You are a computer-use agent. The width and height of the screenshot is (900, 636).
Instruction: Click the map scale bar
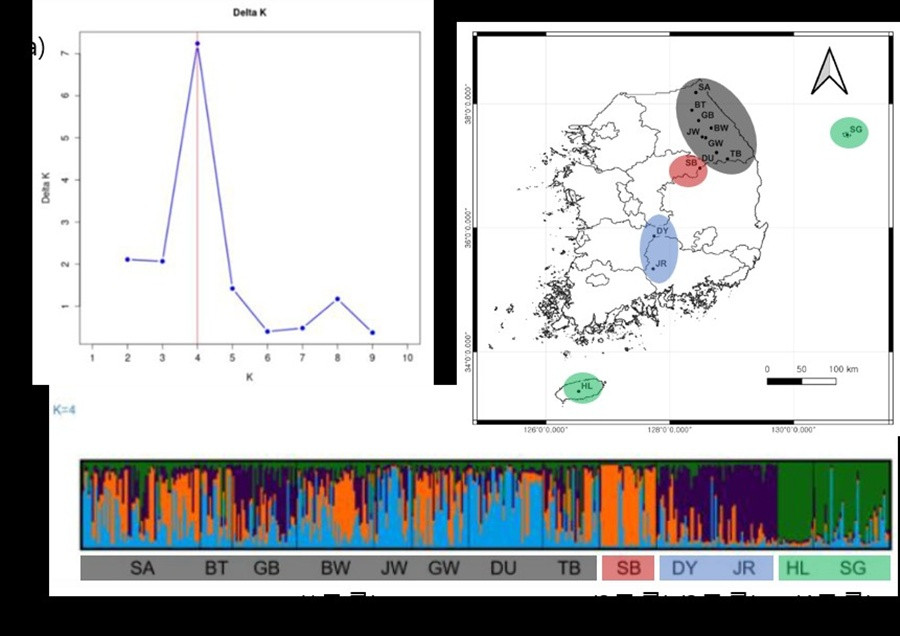point(800,381)
